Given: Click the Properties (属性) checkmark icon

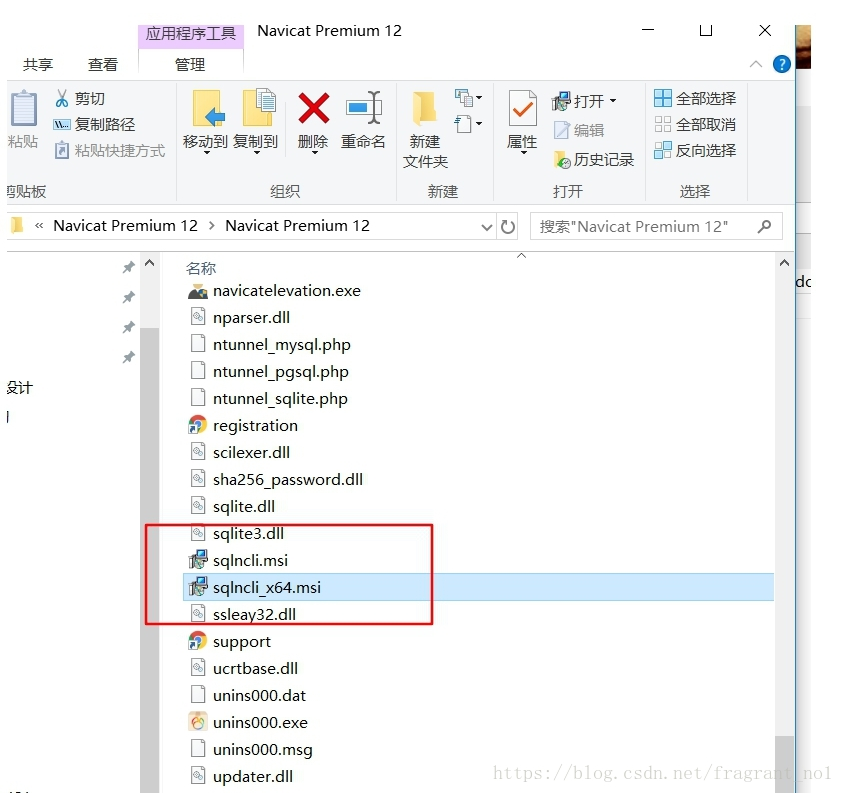Looking at the screenshot, I should pos(522,108).
